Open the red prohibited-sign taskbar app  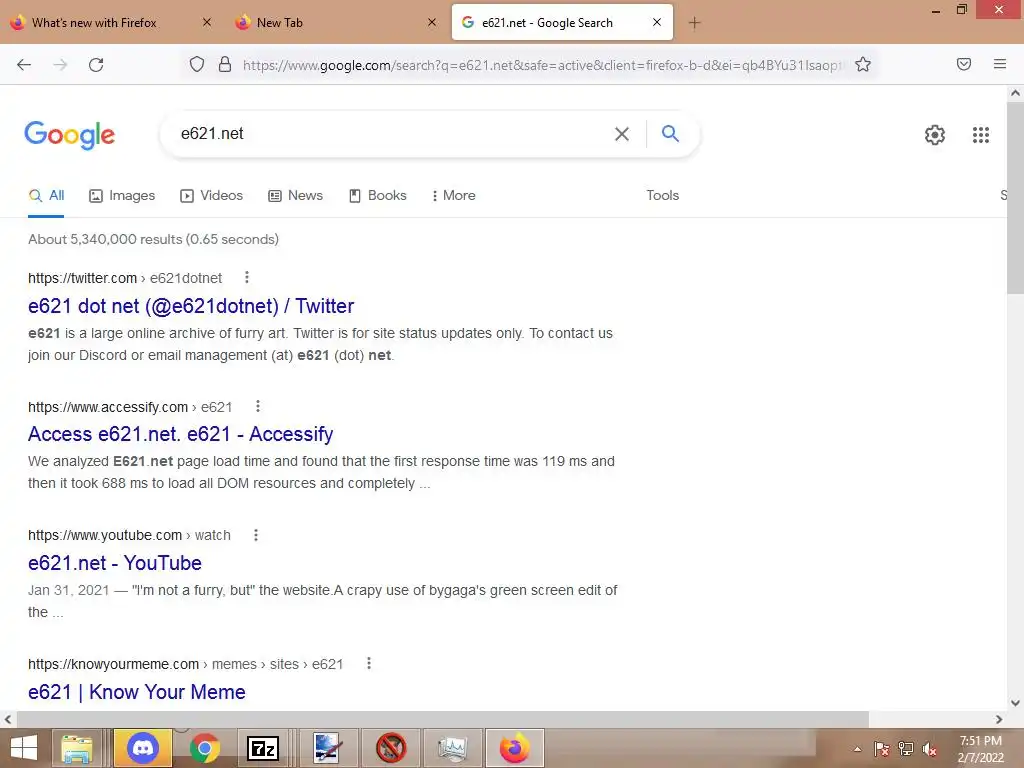tap(391, 748)
